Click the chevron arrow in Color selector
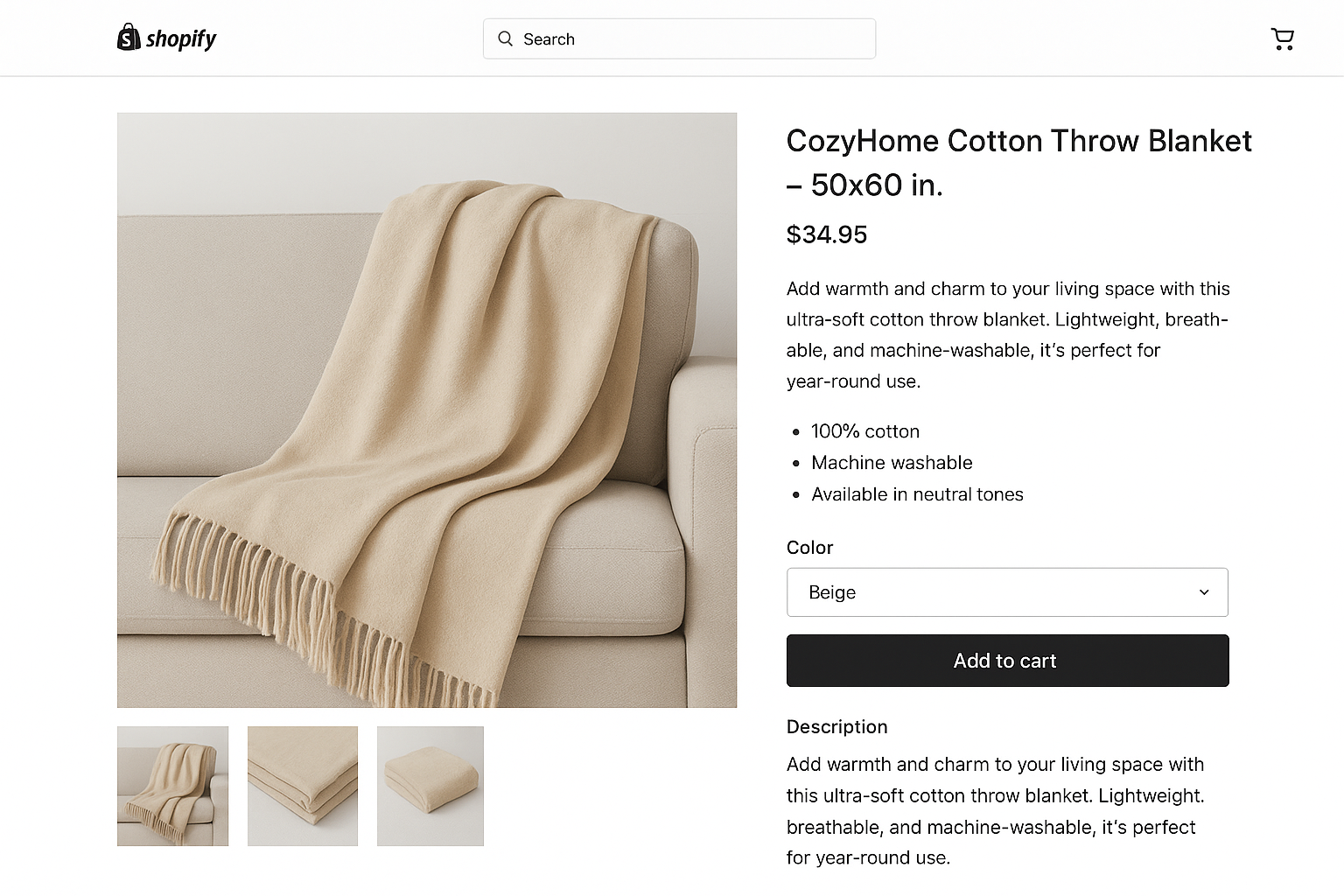This screenshot has height=896, width=1344. [1204, 592]
